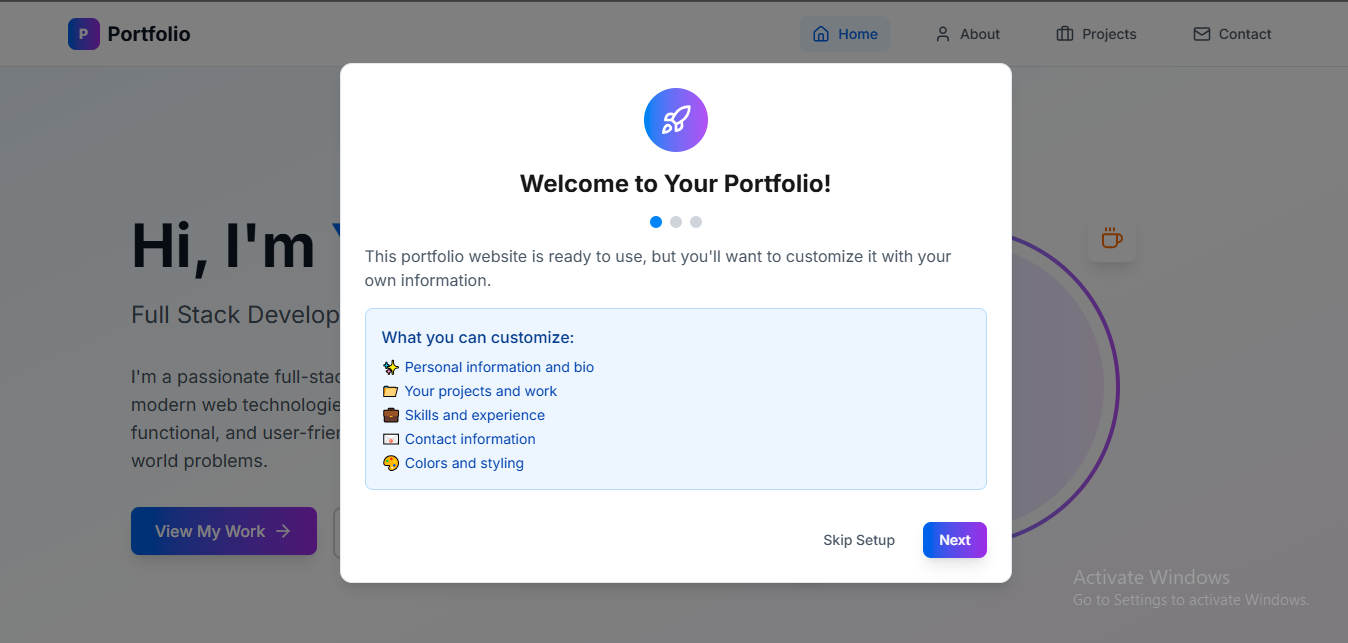Click the contact card icon beside Contact information
The width and height of the screenshot is (1348, 643).
click(x=390, y=439)
